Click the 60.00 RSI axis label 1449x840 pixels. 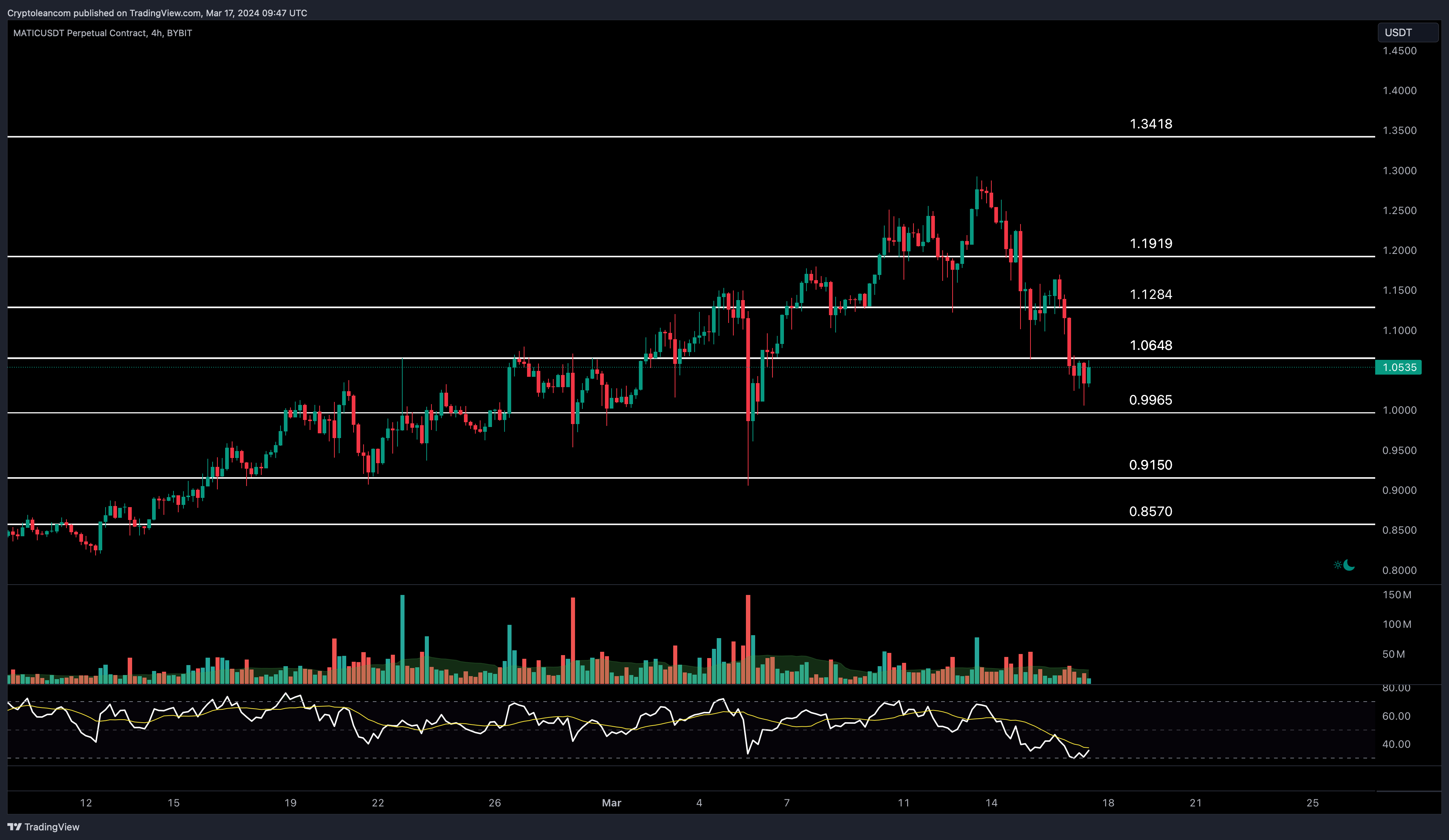point(1396,716)
